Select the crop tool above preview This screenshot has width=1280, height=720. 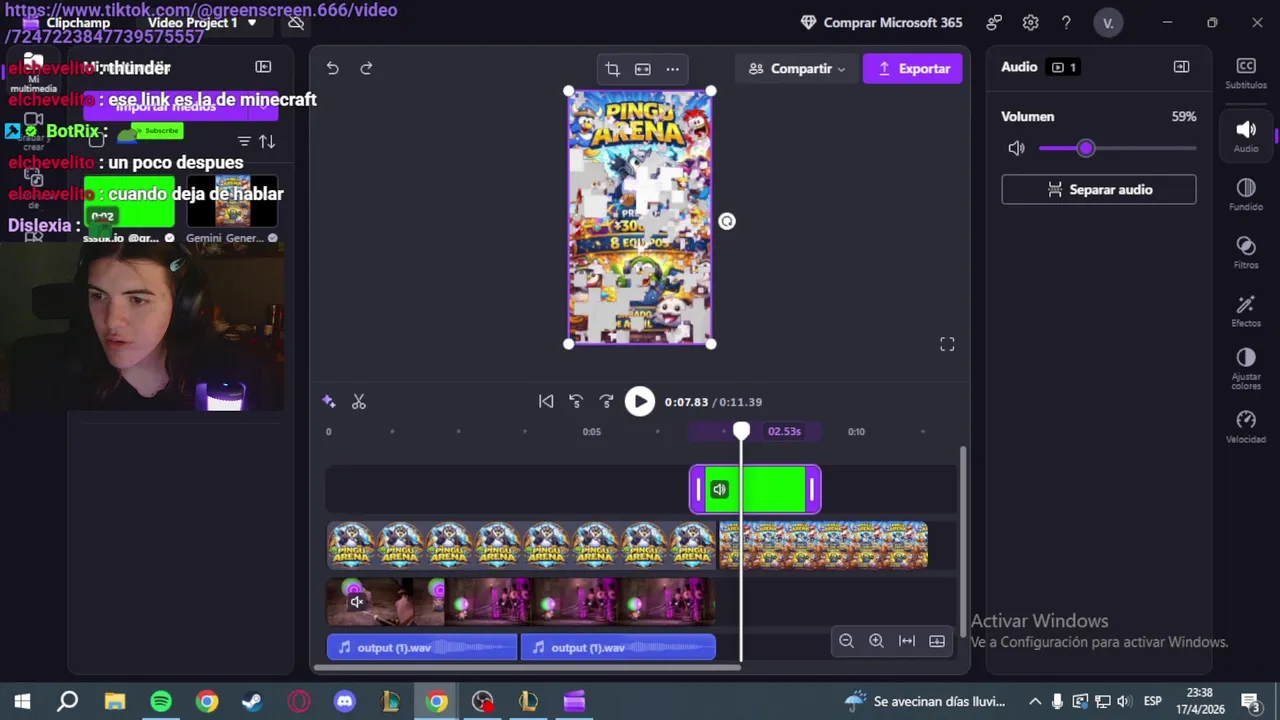coord(613,69)
